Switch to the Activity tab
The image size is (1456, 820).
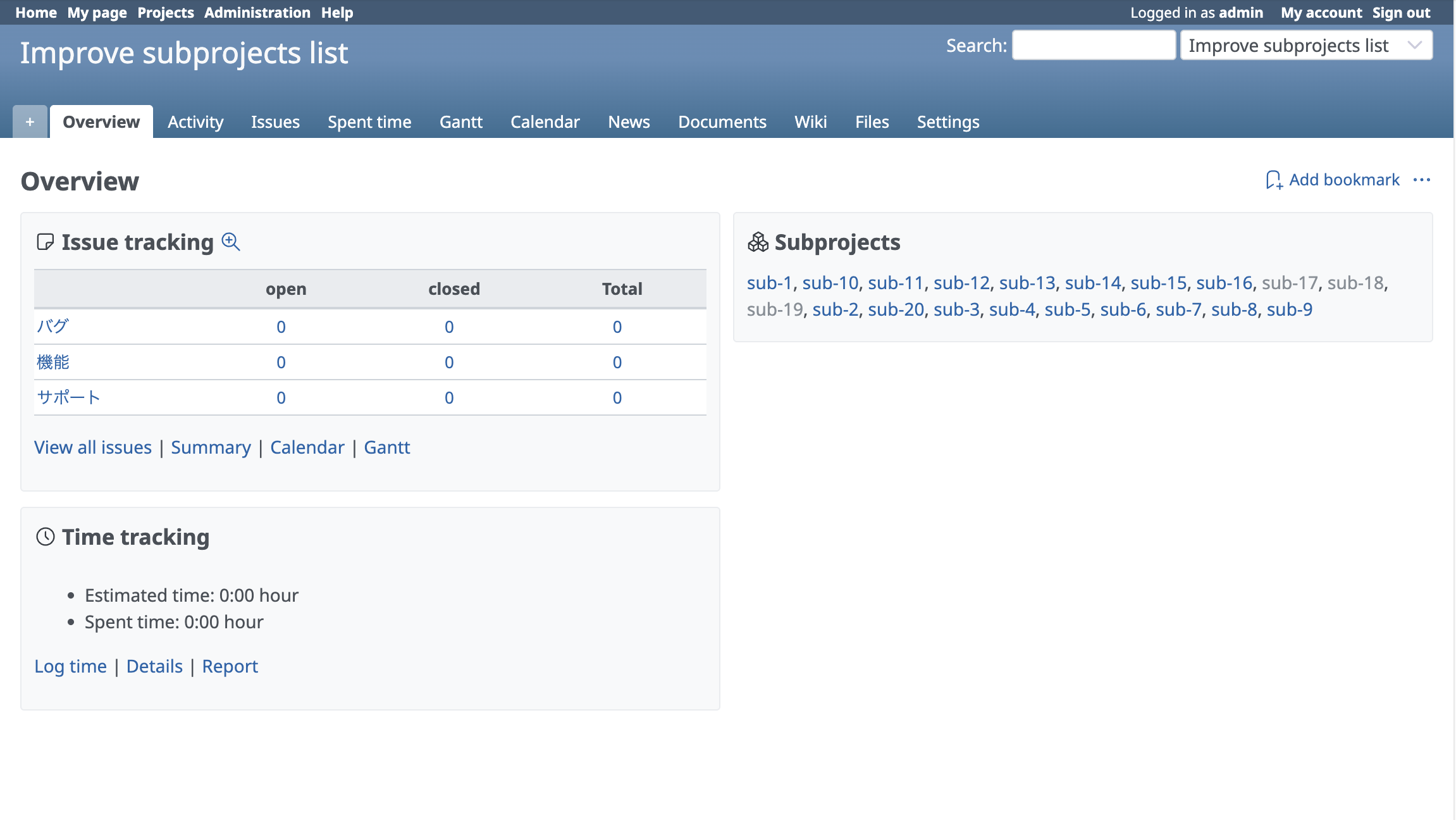[x=195, y=121]
